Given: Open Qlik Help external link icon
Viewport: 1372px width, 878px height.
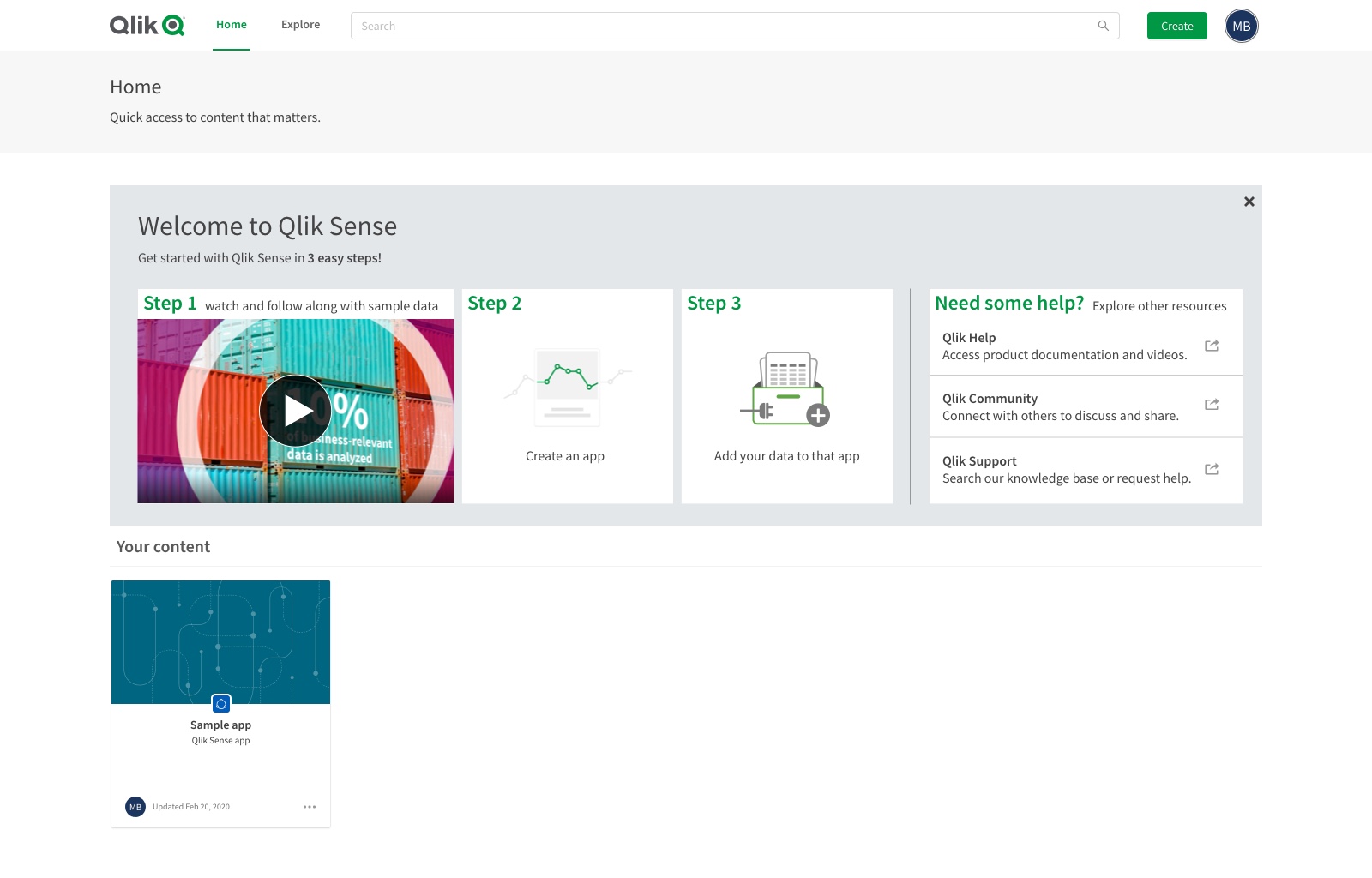Looking at the screenshot, I should (1212, 346).
